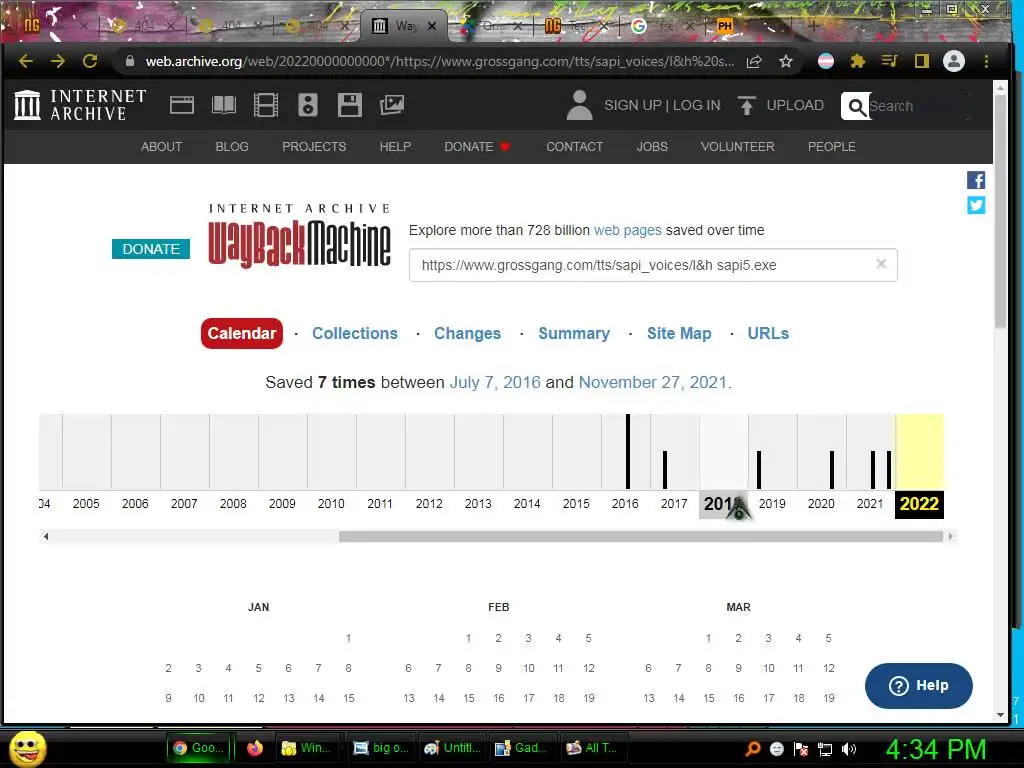Click the timeline horizontal scrollbar thumb
1024x768 pixels.
(x=641, y=536)
